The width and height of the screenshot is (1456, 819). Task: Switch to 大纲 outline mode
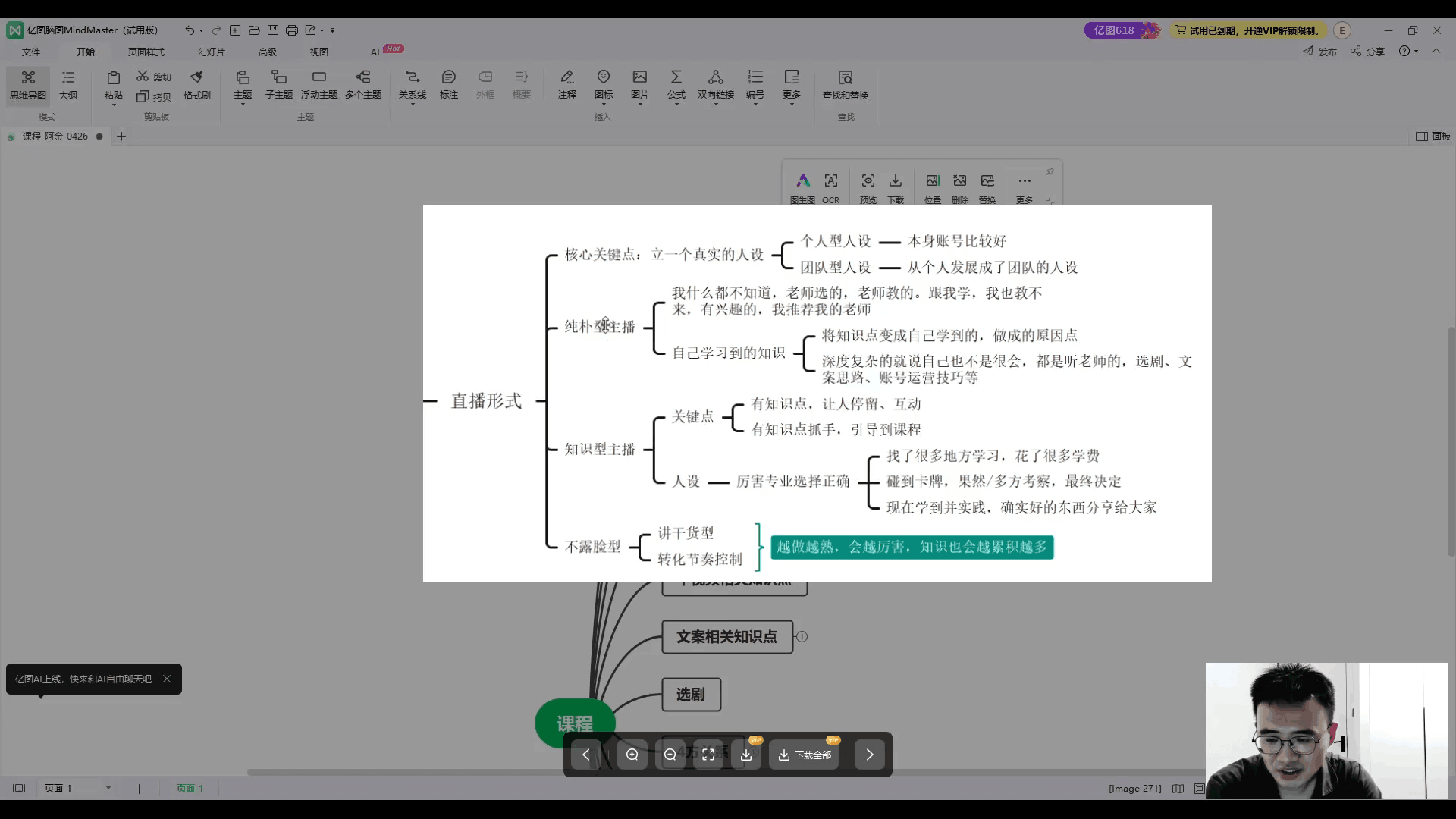[x=68, y=85]
